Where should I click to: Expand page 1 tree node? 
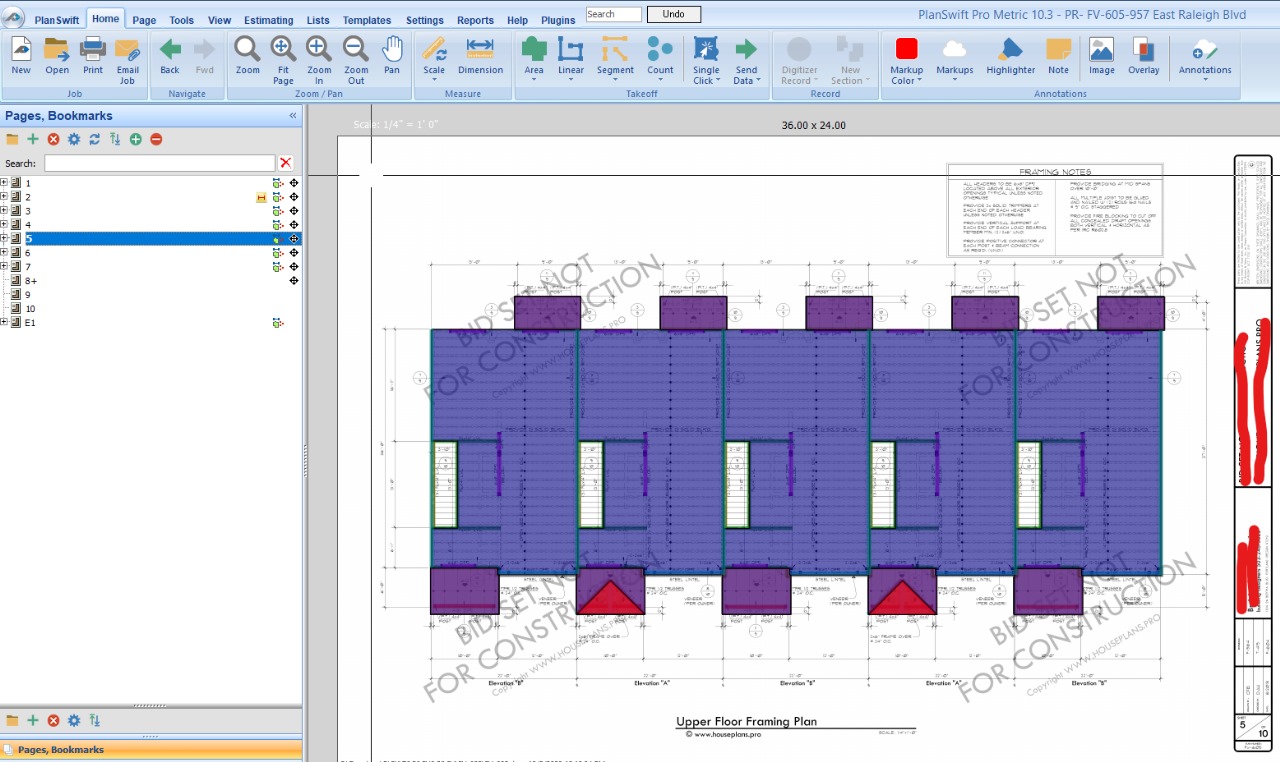4,183
